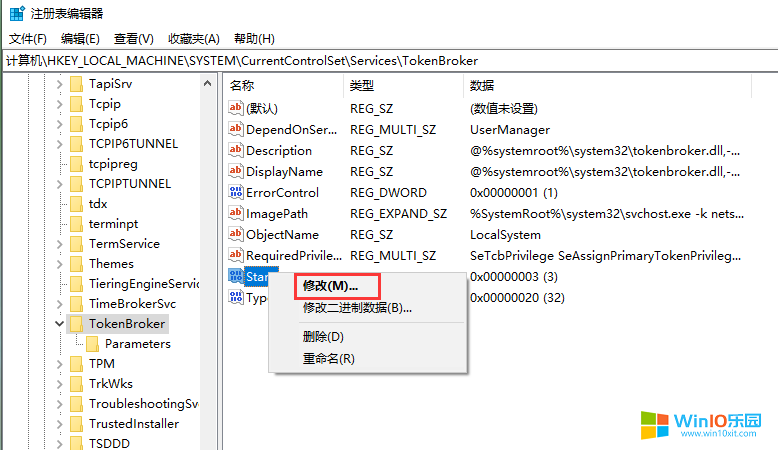Select the TieringEngineService key label

(x=144, y=284)
